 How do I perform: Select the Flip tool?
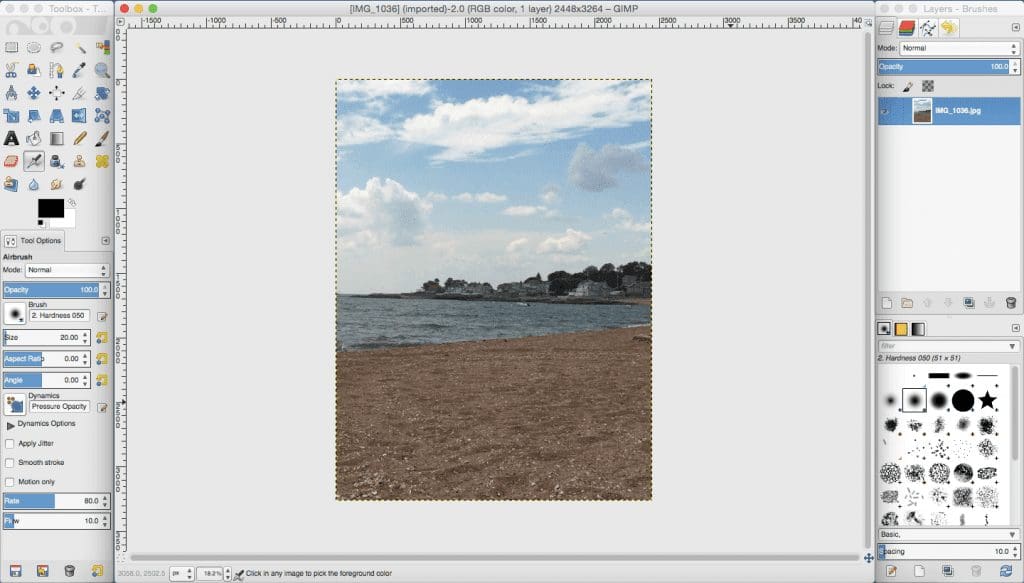[80, 116]
